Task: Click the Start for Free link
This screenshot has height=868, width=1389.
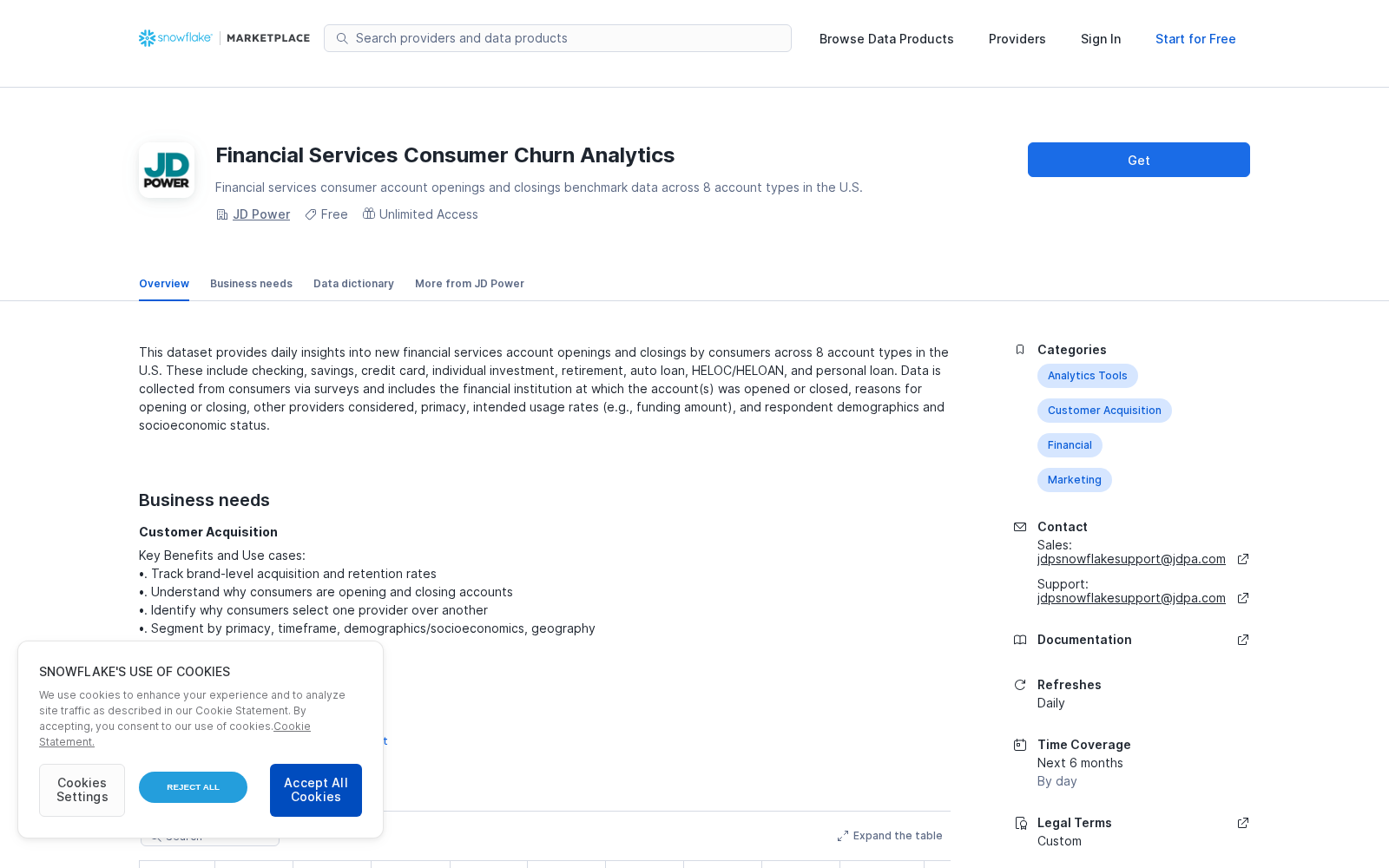Action: click(1195, 39)
